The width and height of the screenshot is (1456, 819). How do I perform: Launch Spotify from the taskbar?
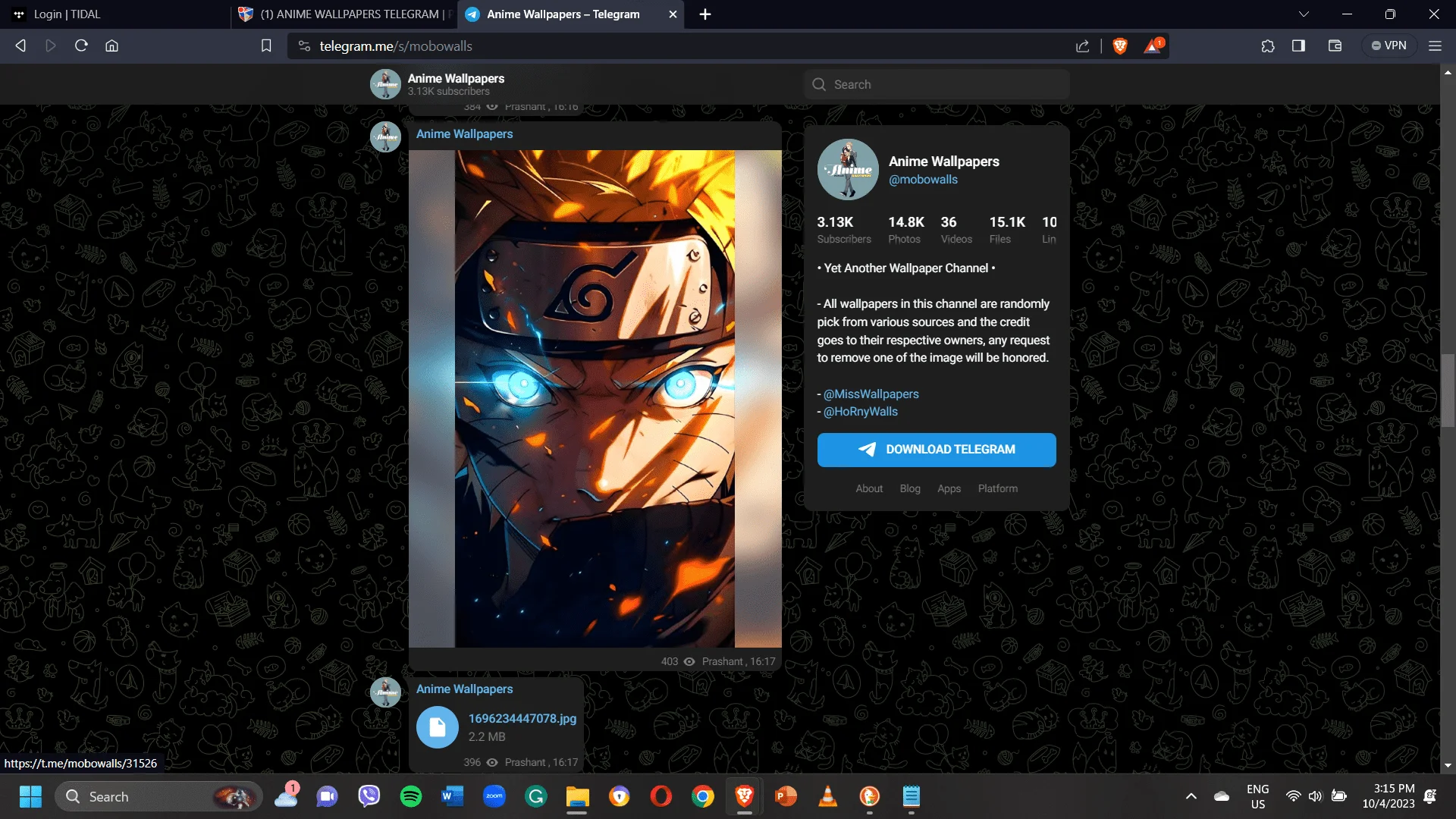coord(411,796)
